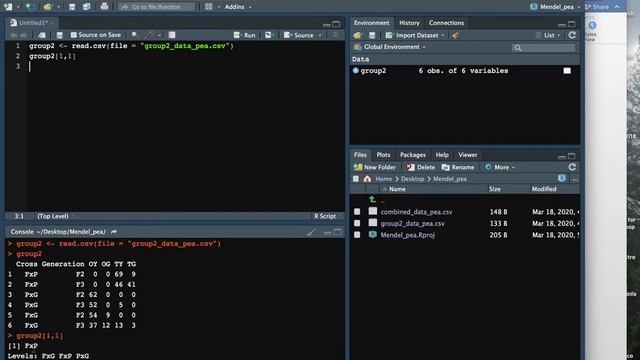This screenshot has height=360, width=640.
Task: Click the Find/Replace magnifier in the editor
Action: coord(134,35)
